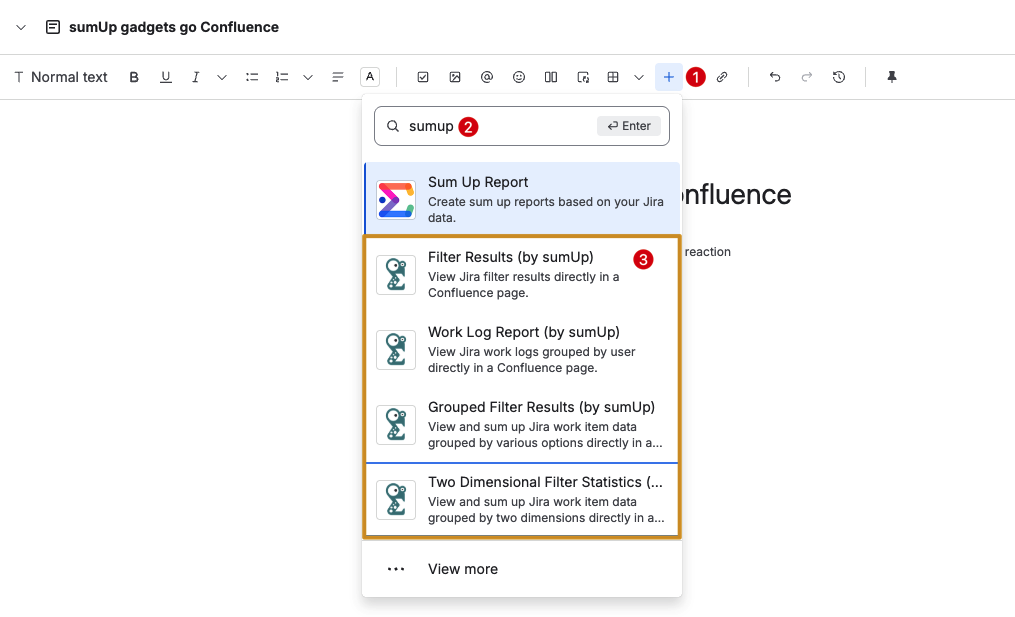Insert a numbered list
Screen dimensions: 1015x617
(282, 77)
